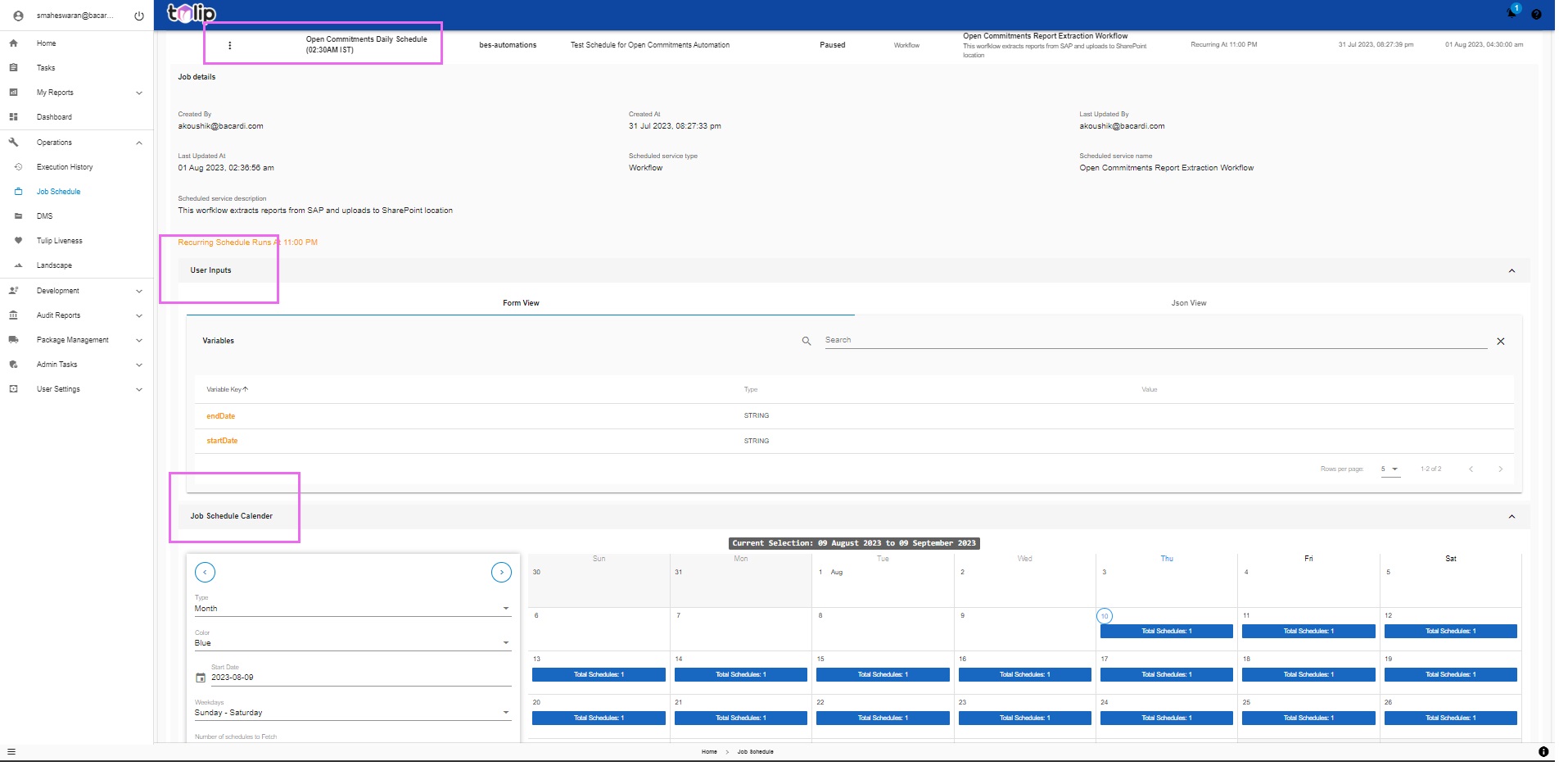1568x766 pixels.
Task: Click the hamburger menu icon at bottom left
Action: [11, 751]
